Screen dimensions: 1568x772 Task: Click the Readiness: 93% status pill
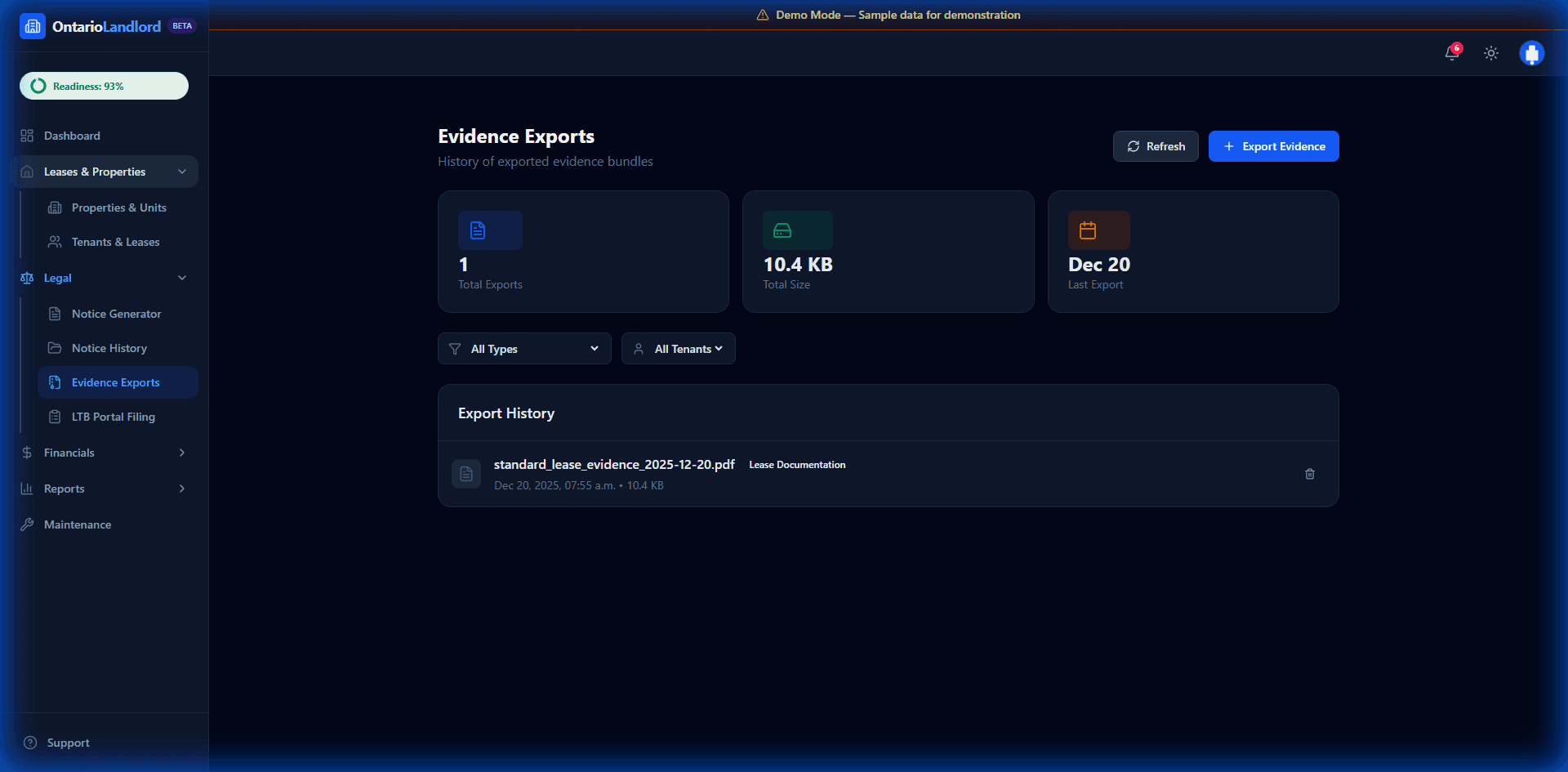click(x=104, y=86)
